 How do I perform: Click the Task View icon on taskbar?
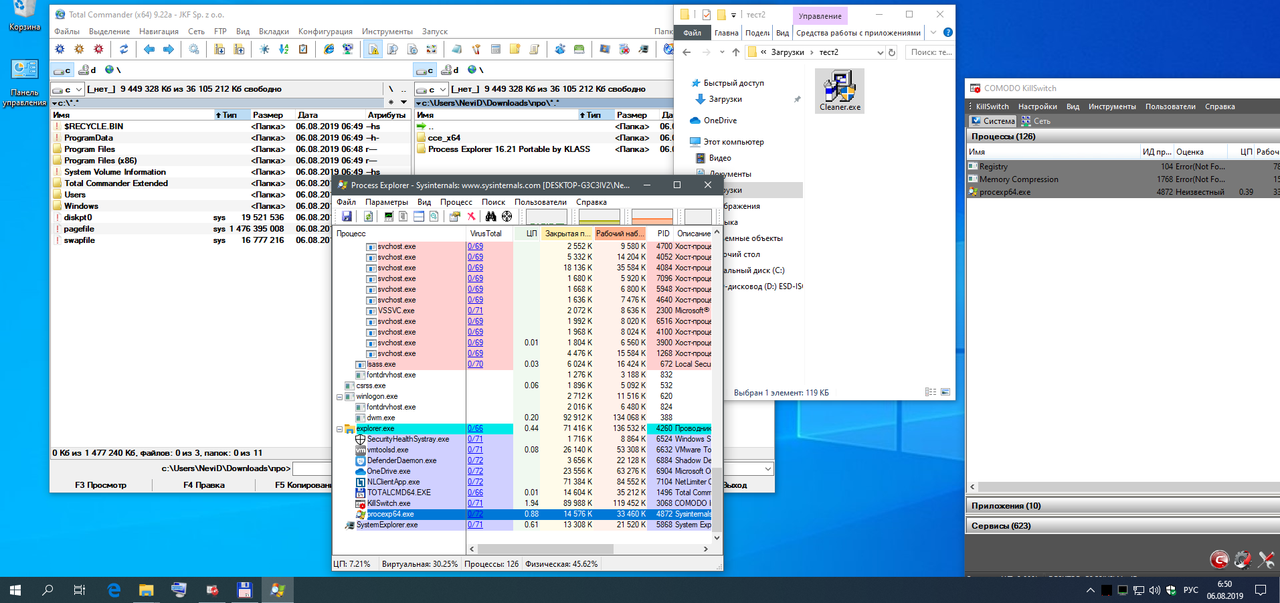(80, 590)
